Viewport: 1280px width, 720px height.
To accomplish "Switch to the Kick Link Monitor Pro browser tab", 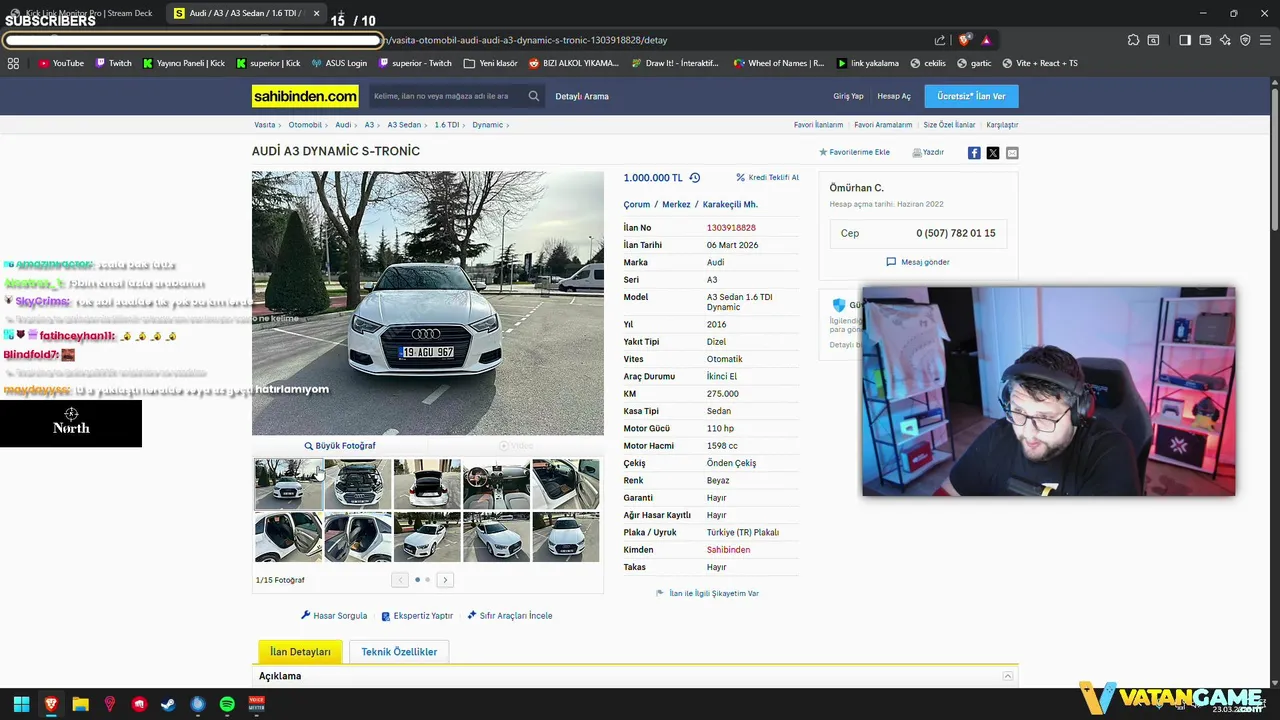I will point(80,13).
